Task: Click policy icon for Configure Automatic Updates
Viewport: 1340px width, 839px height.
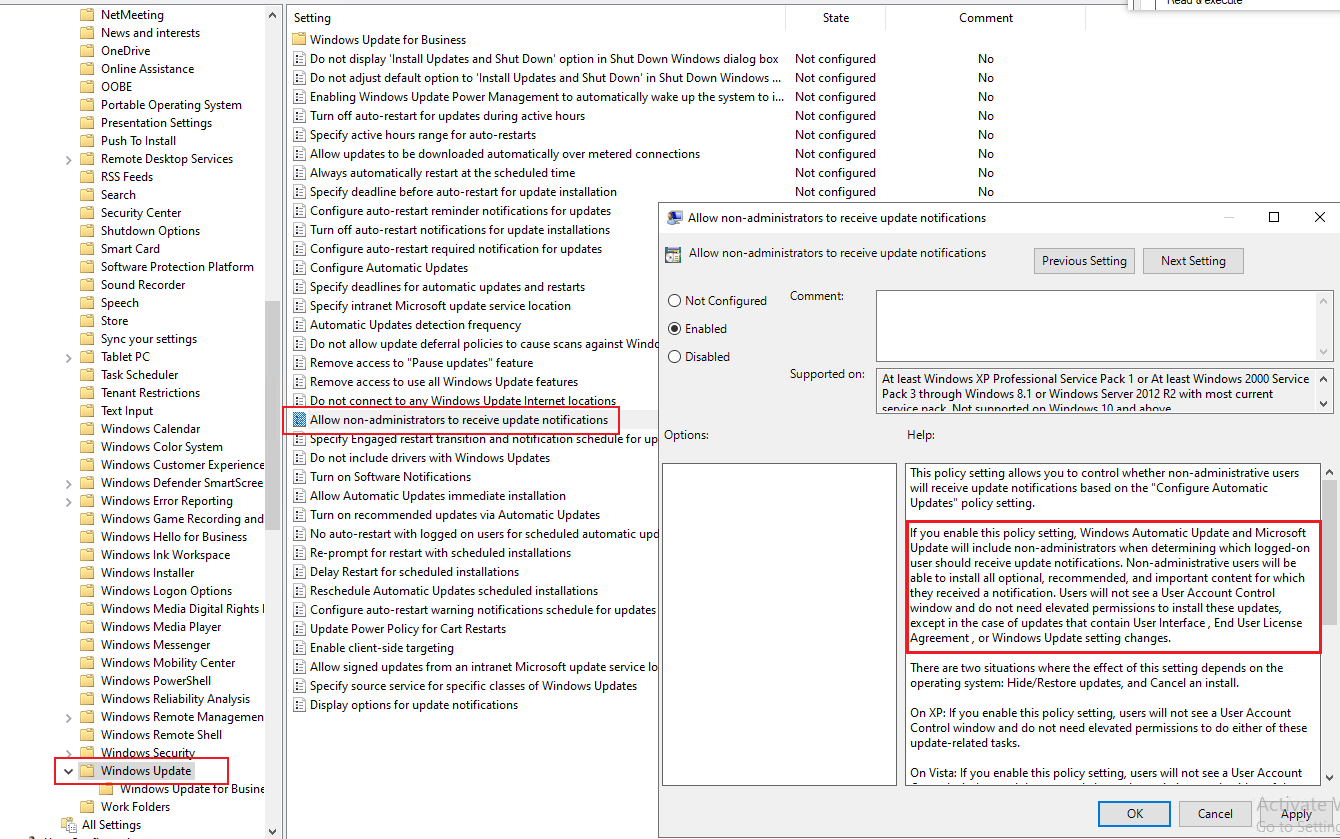Action: click(x=299, y=268)
